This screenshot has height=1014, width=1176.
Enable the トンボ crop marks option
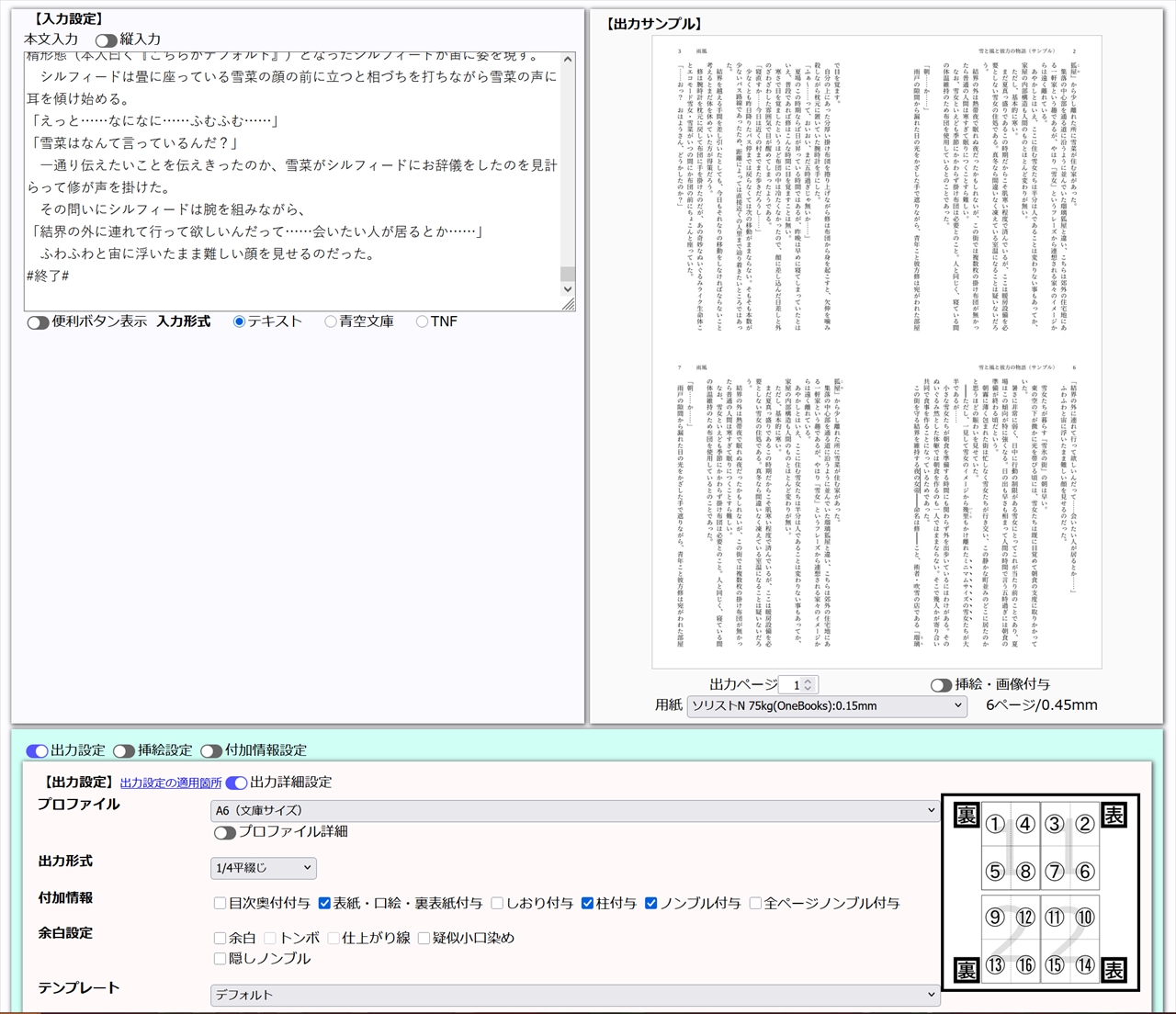[x=269, y=938]
